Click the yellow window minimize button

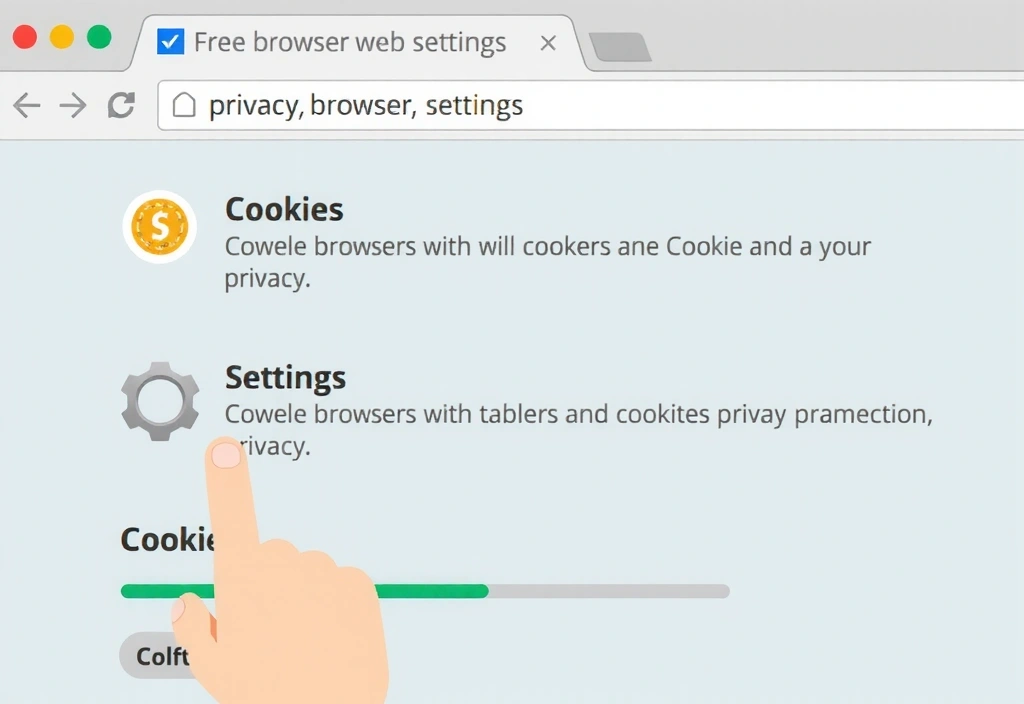(62, 38)
